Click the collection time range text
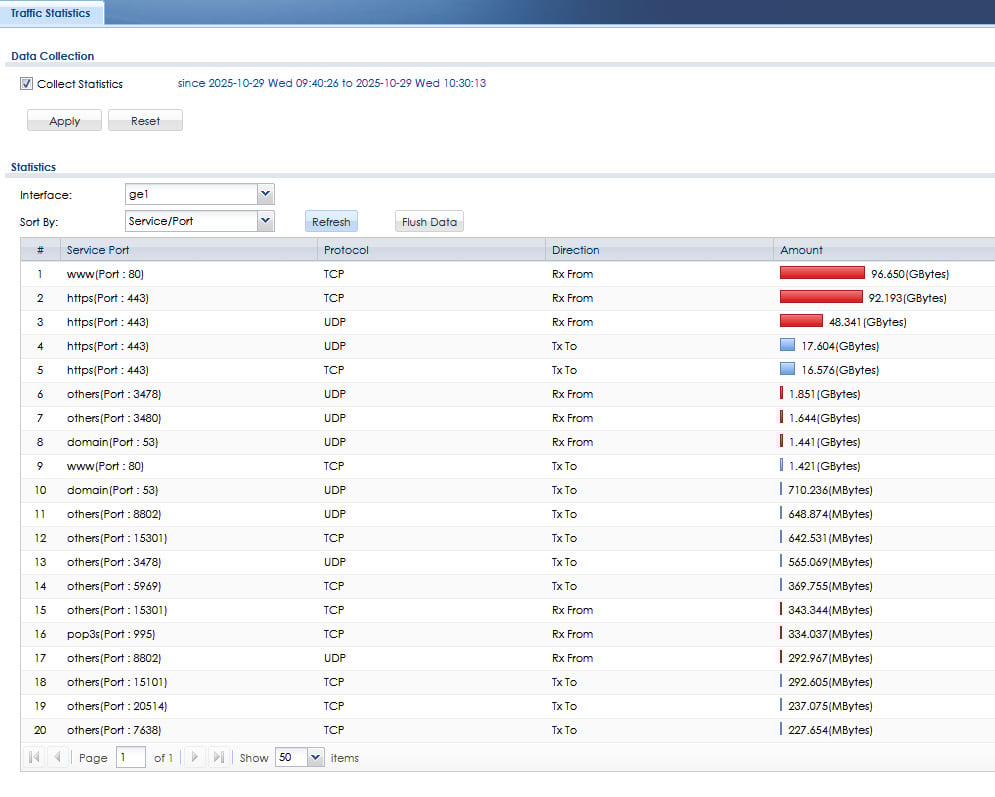This screenshot has width=995, height=797. [x=332, y=83]
